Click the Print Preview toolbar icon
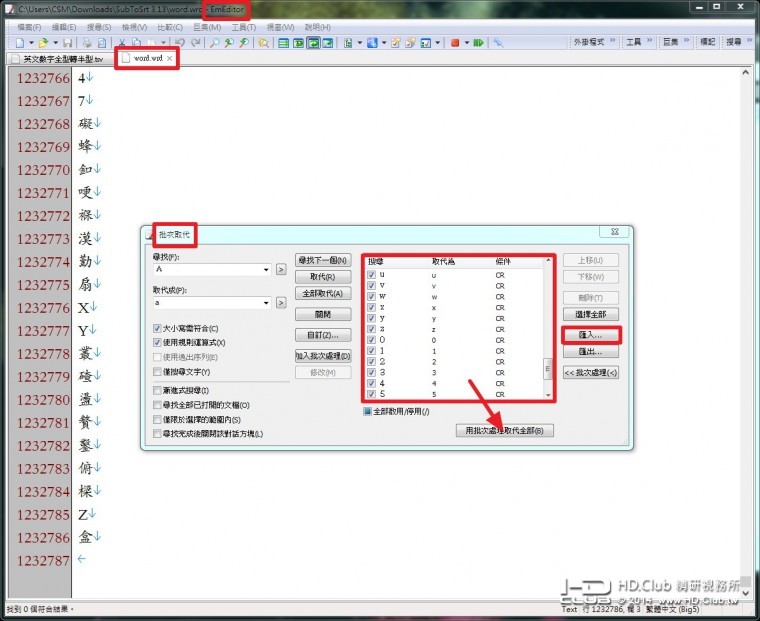 [x=102, y=43]
